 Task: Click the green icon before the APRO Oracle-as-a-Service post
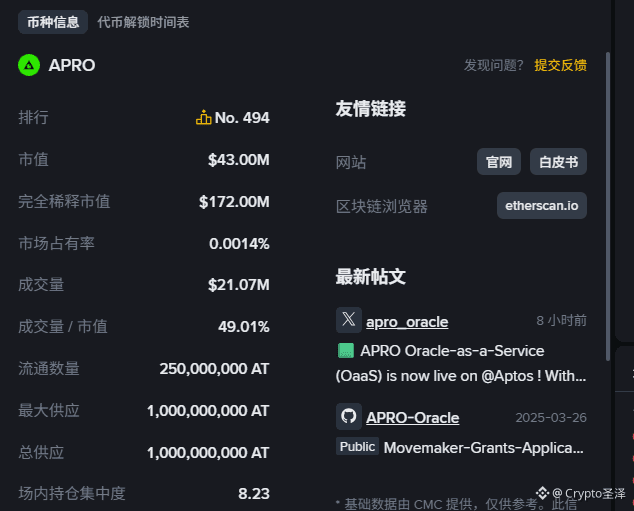(346, 351)
